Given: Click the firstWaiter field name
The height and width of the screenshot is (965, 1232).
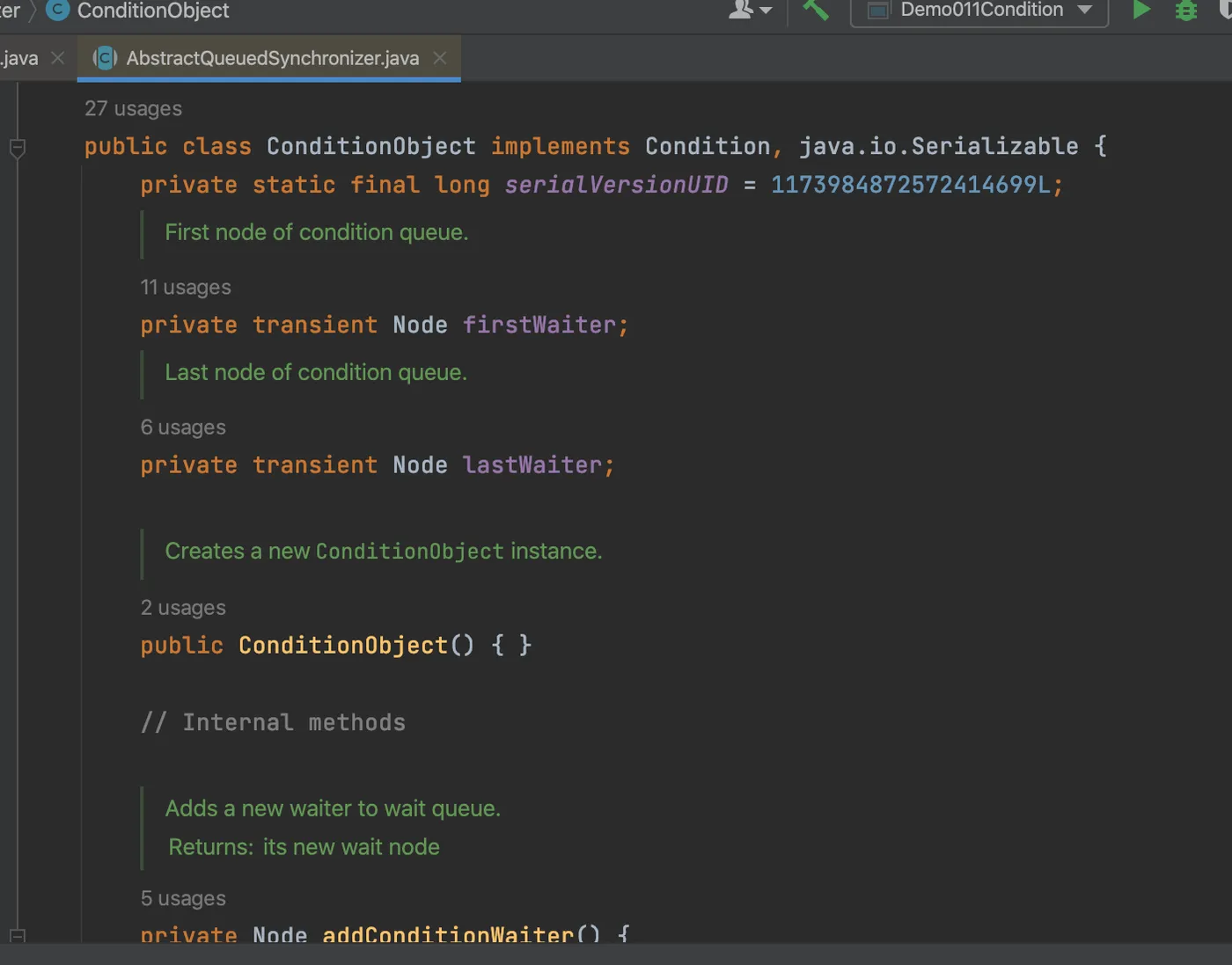Looking at the screenshot, I should coord(539,325).
